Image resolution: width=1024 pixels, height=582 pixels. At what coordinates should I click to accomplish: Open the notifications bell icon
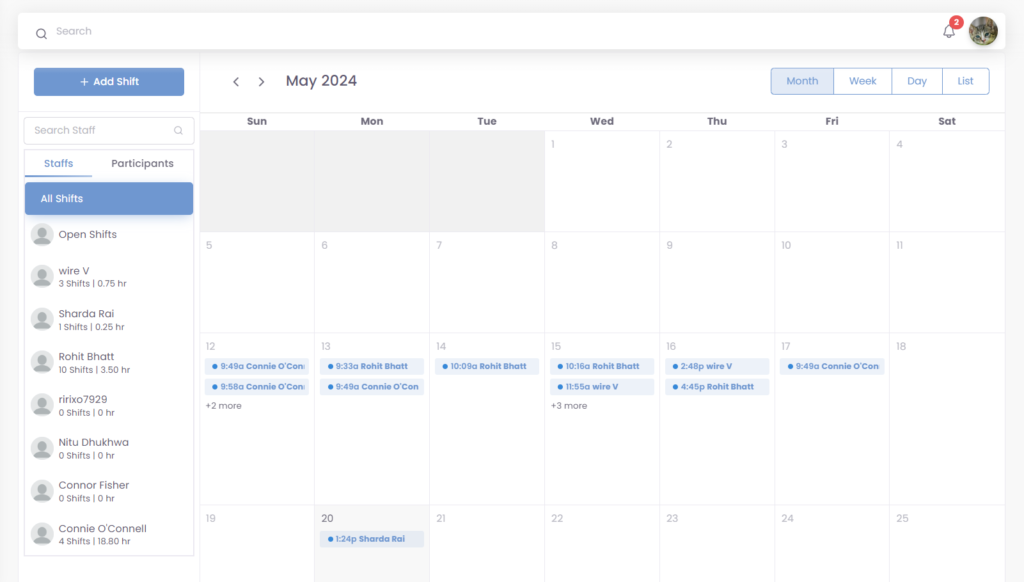(x=949, y=32)
